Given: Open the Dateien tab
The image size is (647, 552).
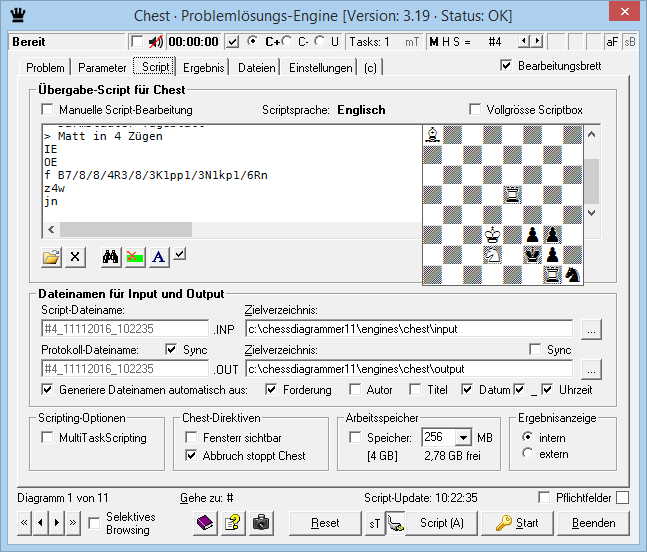Looking at the screenshot, I should [257, 67].
